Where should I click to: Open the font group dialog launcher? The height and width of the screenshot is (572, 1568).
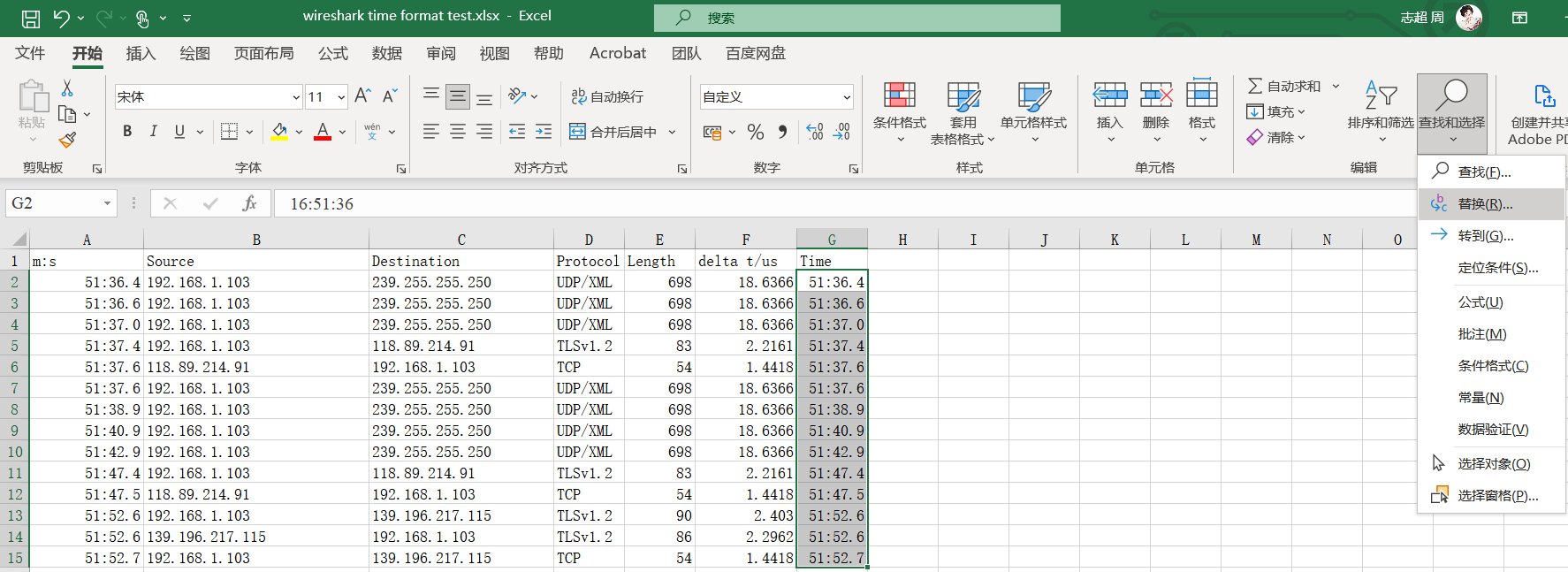click(401, 168)
